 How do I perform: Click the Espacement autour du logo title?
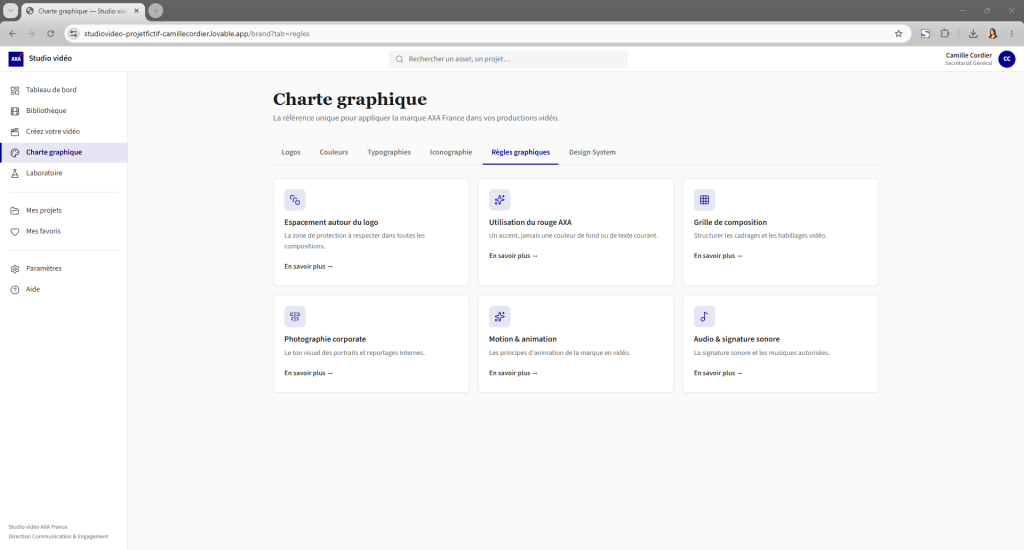coord(331,223)
